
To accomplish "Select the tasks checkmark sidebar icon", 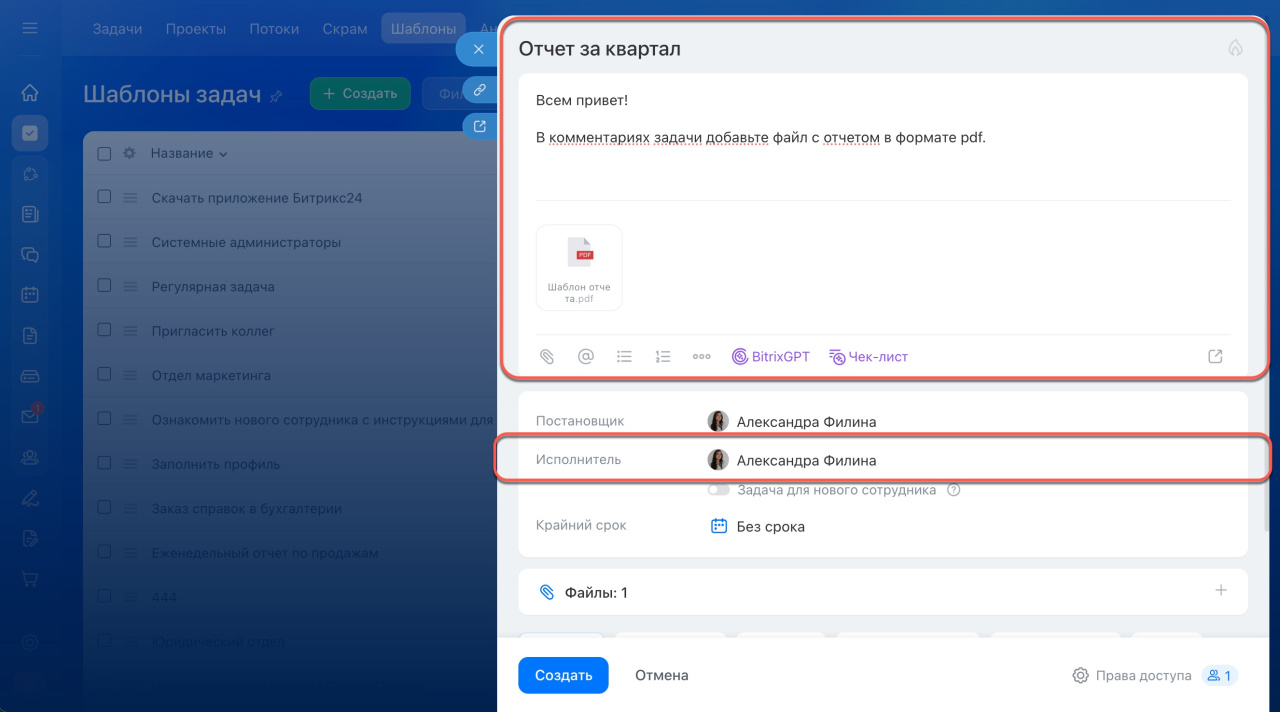I will [30, 132].
